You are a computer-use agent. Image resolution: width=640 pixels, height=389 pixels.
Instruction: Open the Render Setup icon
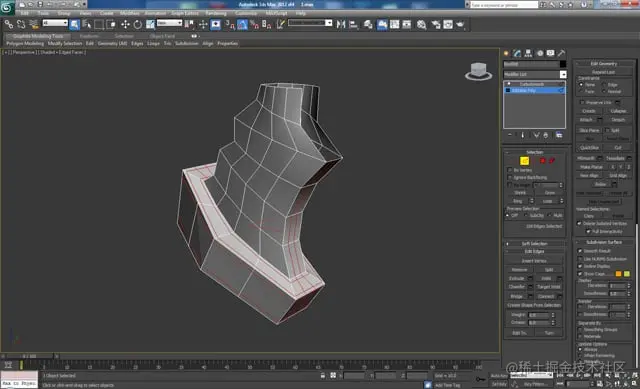(436, 24)
